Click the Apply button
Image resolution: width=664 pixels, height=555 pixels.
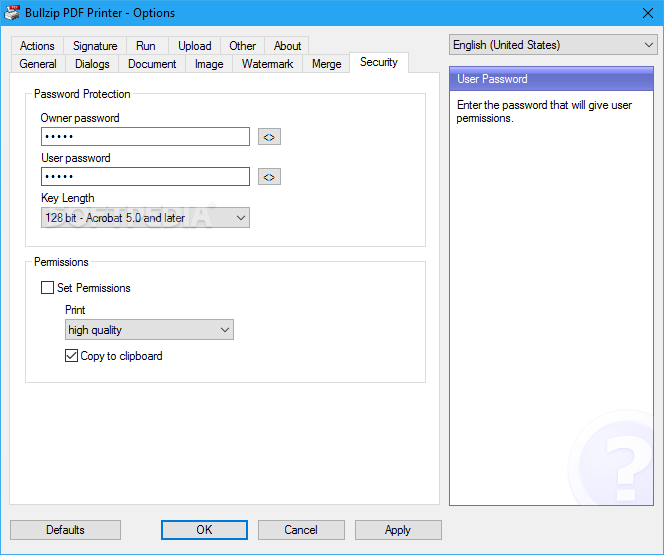398,530
